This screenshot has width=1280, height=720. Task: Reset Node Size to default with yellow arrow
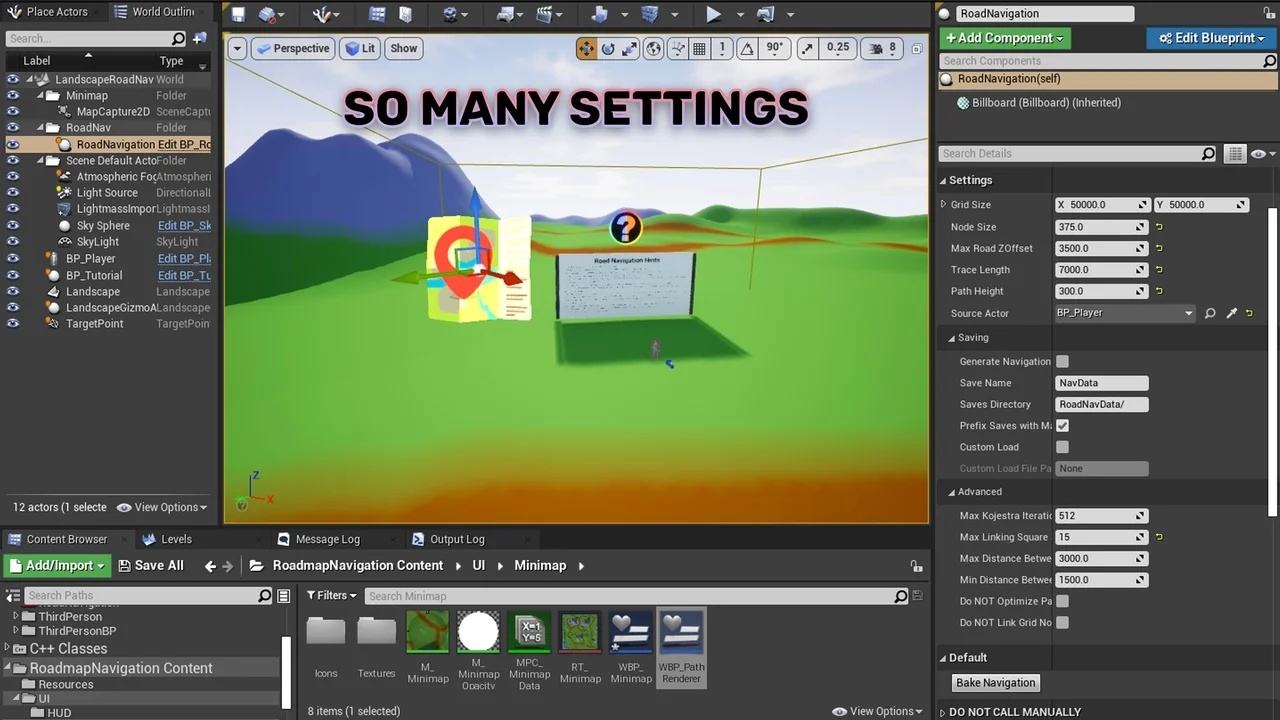coord(1159,227)
